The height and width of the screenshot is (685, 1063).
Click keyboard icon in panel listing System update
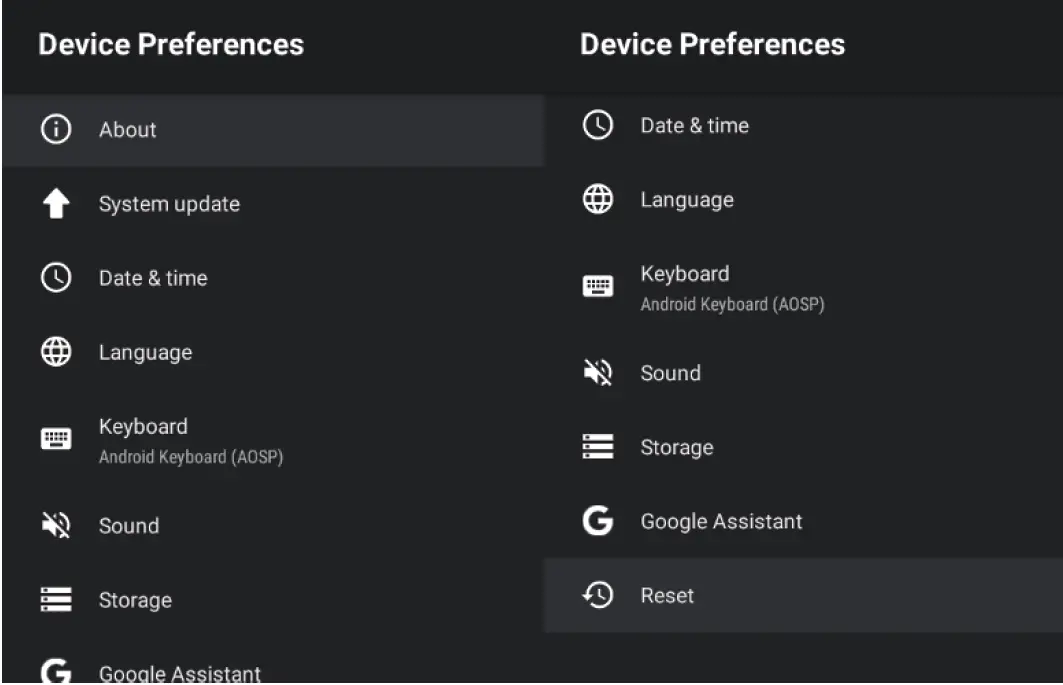pos(55,439)
